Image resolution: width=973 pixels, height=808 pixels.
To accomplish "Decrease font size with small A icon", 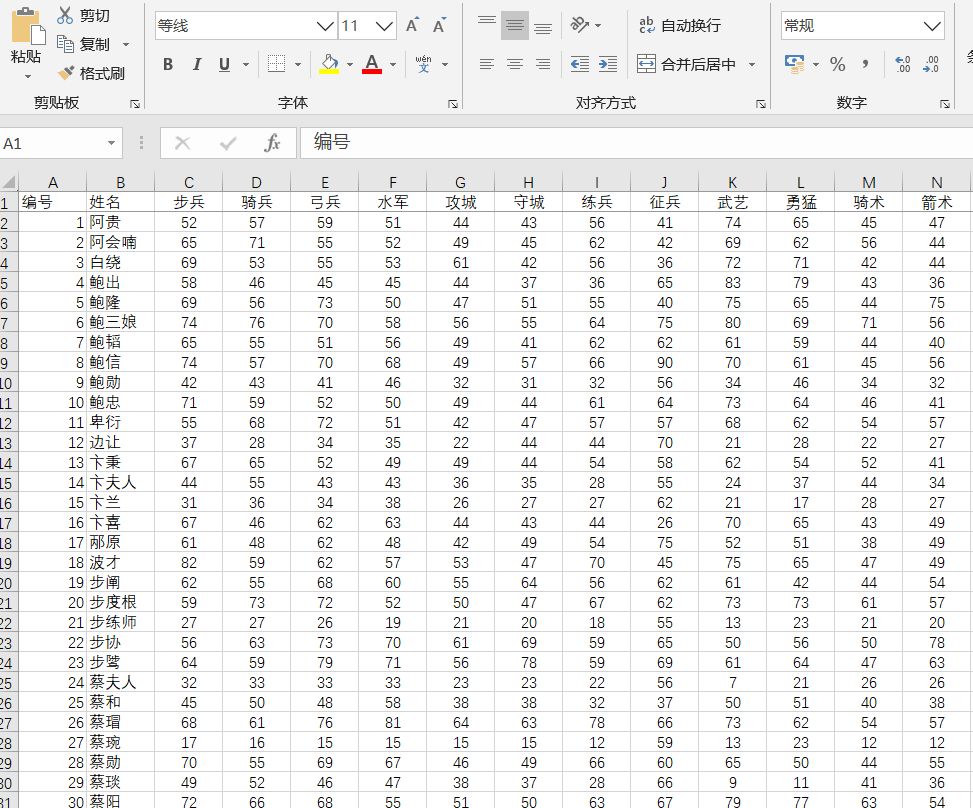I will [439, 25].
